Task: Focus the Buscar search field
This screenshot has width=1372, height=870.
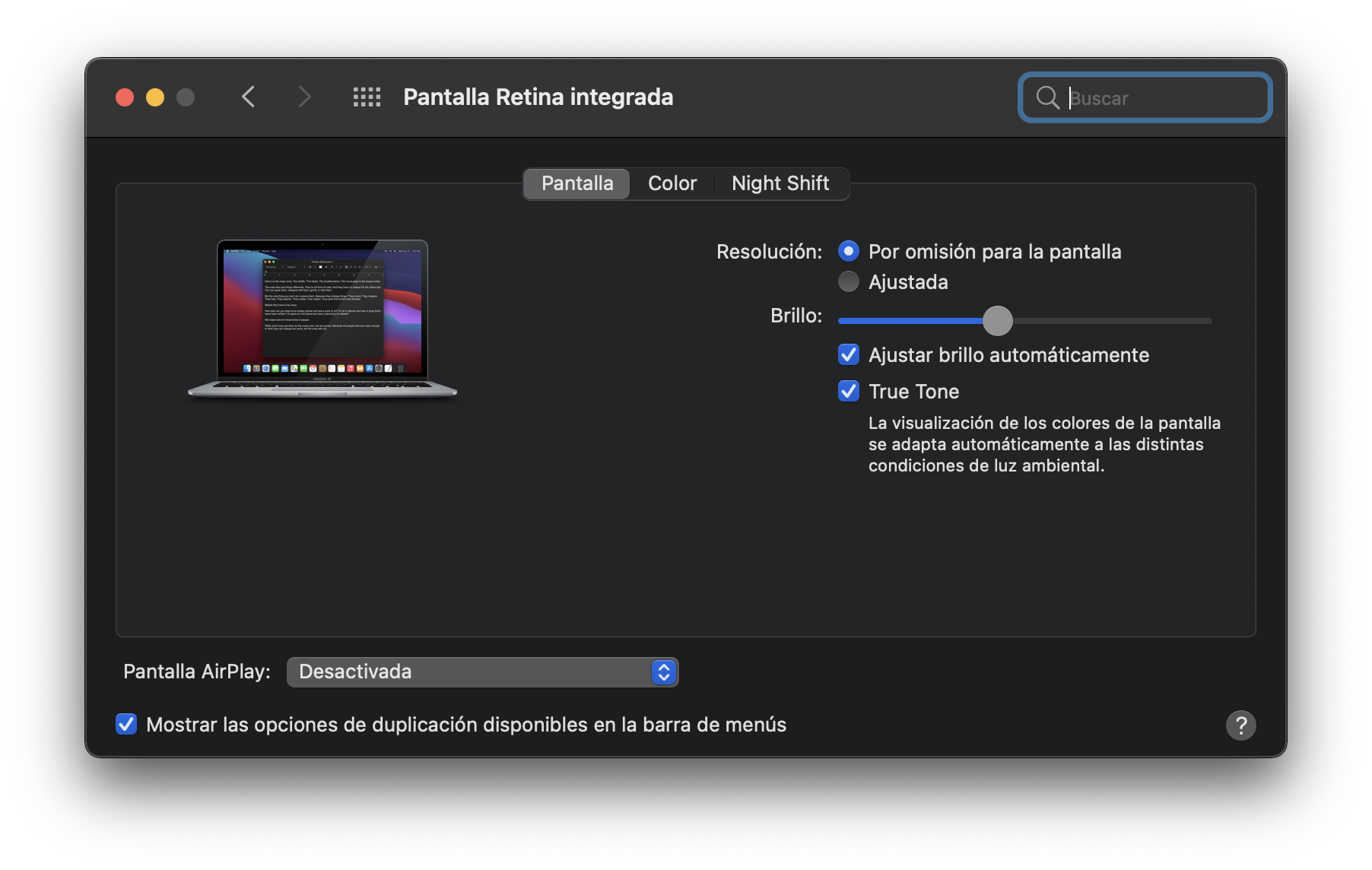Action: click(1164, 98)
